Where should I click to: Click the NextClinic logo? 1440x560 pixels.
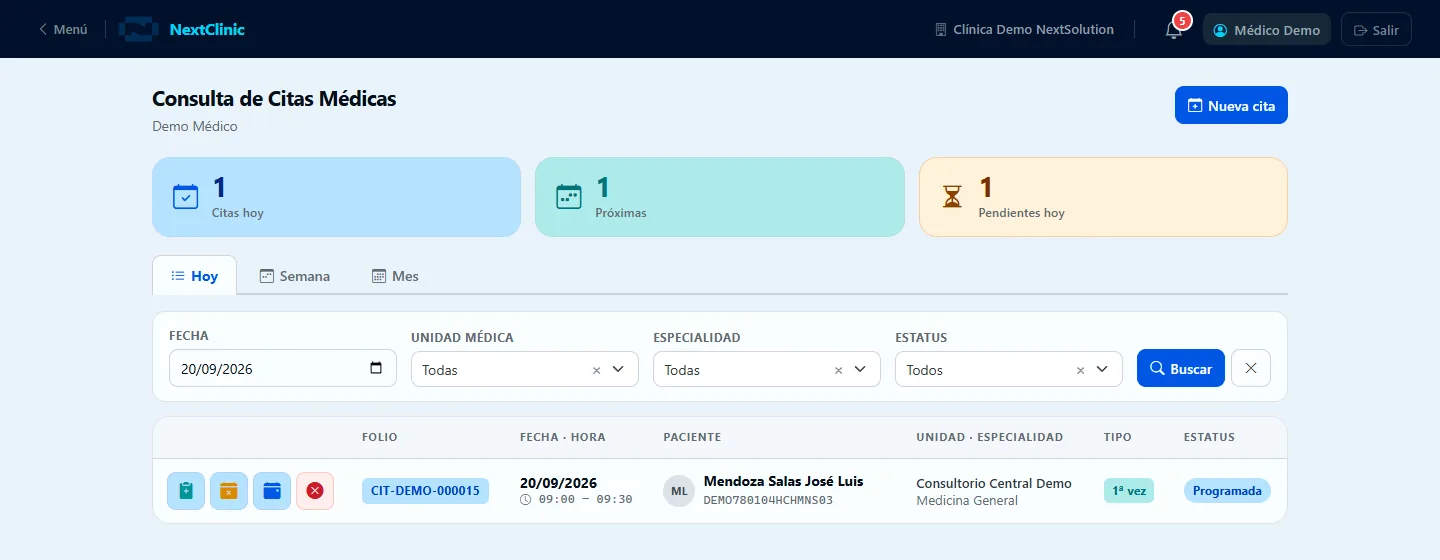[x=181, y=30]
